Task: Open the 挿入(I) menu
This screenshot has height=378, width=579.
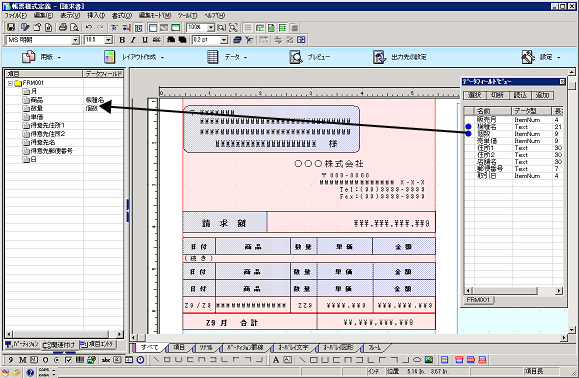Action: (x=96, y=16)
